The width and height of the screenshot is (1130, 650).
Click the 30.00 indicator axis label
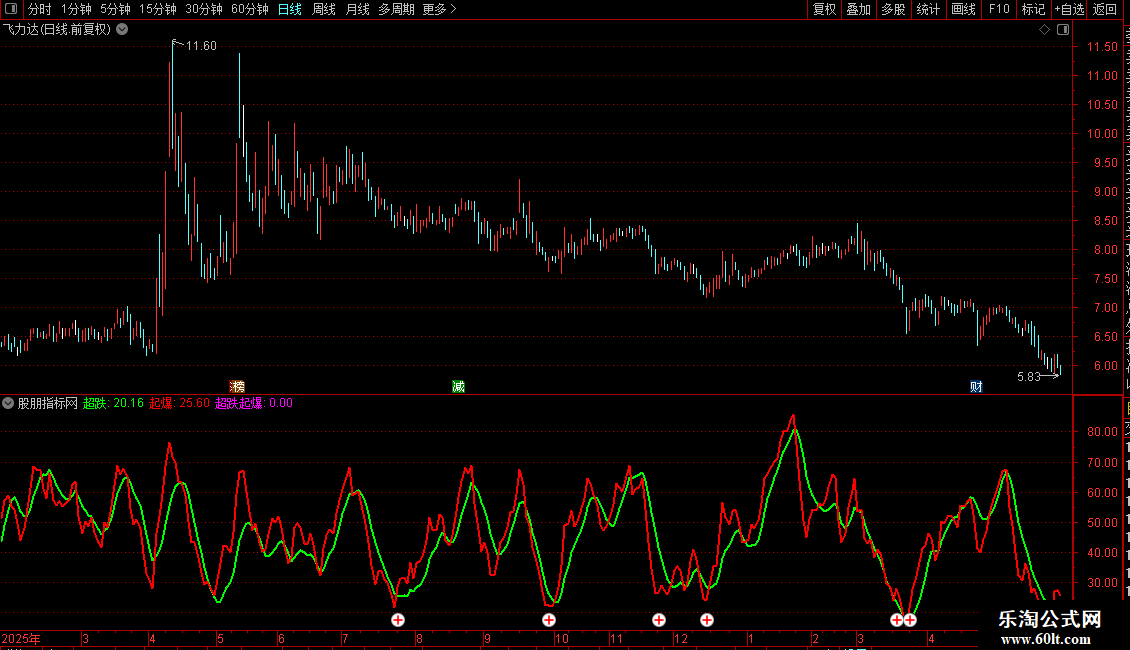tap(1103, 583)
